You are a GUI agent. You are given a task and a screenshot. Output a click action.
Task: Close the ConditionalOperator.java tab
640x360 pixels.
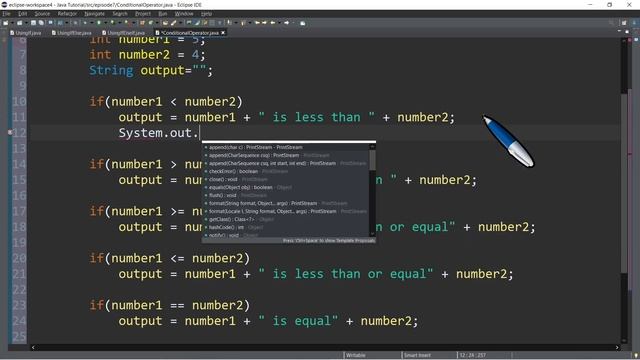pos(223,33)
